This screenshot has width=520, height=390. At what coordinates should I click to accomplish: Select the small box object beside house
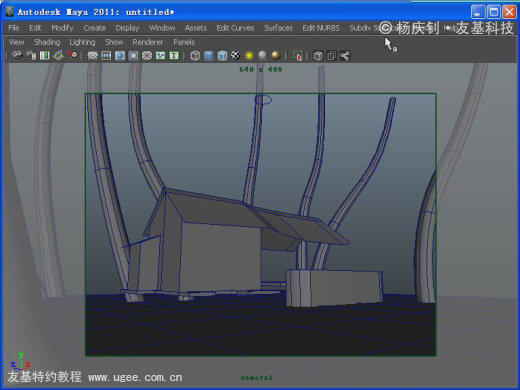(x=333, y=287)
